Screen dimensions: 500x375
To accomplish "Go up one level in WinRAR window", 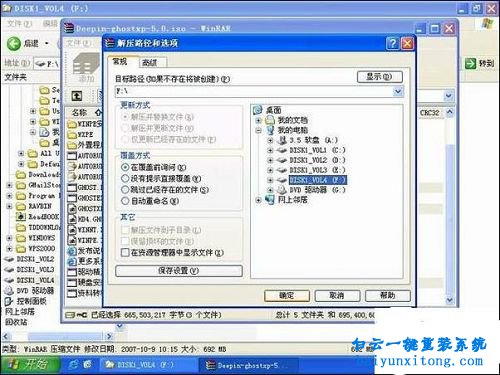I will [x=77, y=96].
